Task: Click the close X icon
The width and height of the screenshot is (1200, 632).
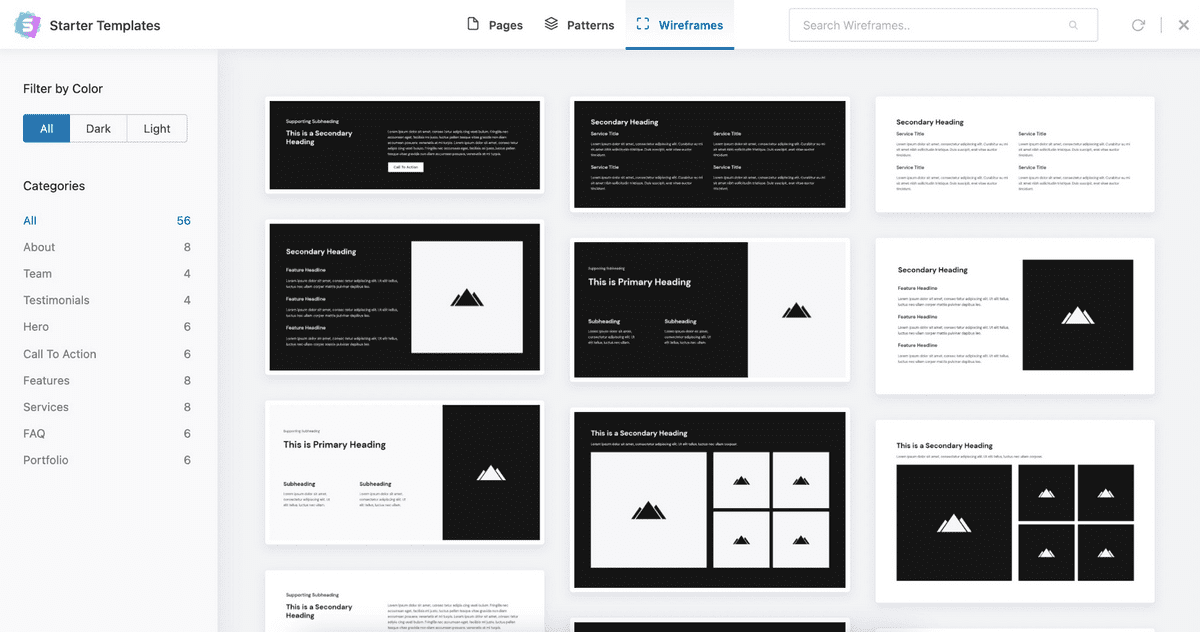Action: 1184,25
